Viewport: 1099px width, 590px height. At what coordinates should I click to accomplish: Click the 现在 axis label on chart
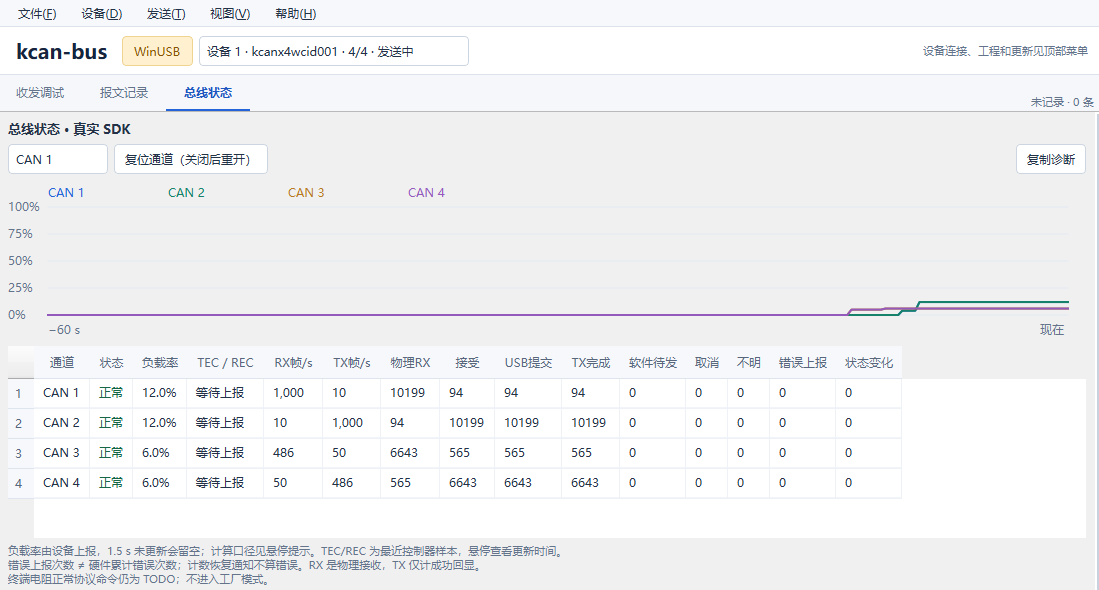(1051, 329)
